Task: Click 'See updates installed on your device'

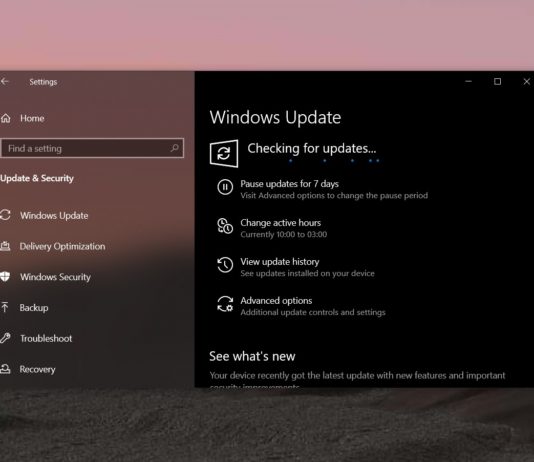Action: [307, 273]
